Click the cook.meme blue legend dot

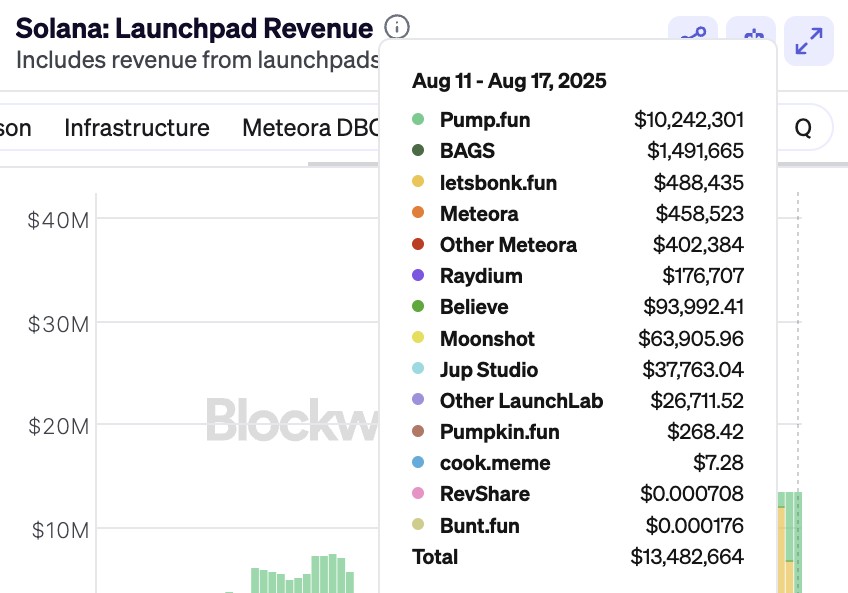pos(418,462)
